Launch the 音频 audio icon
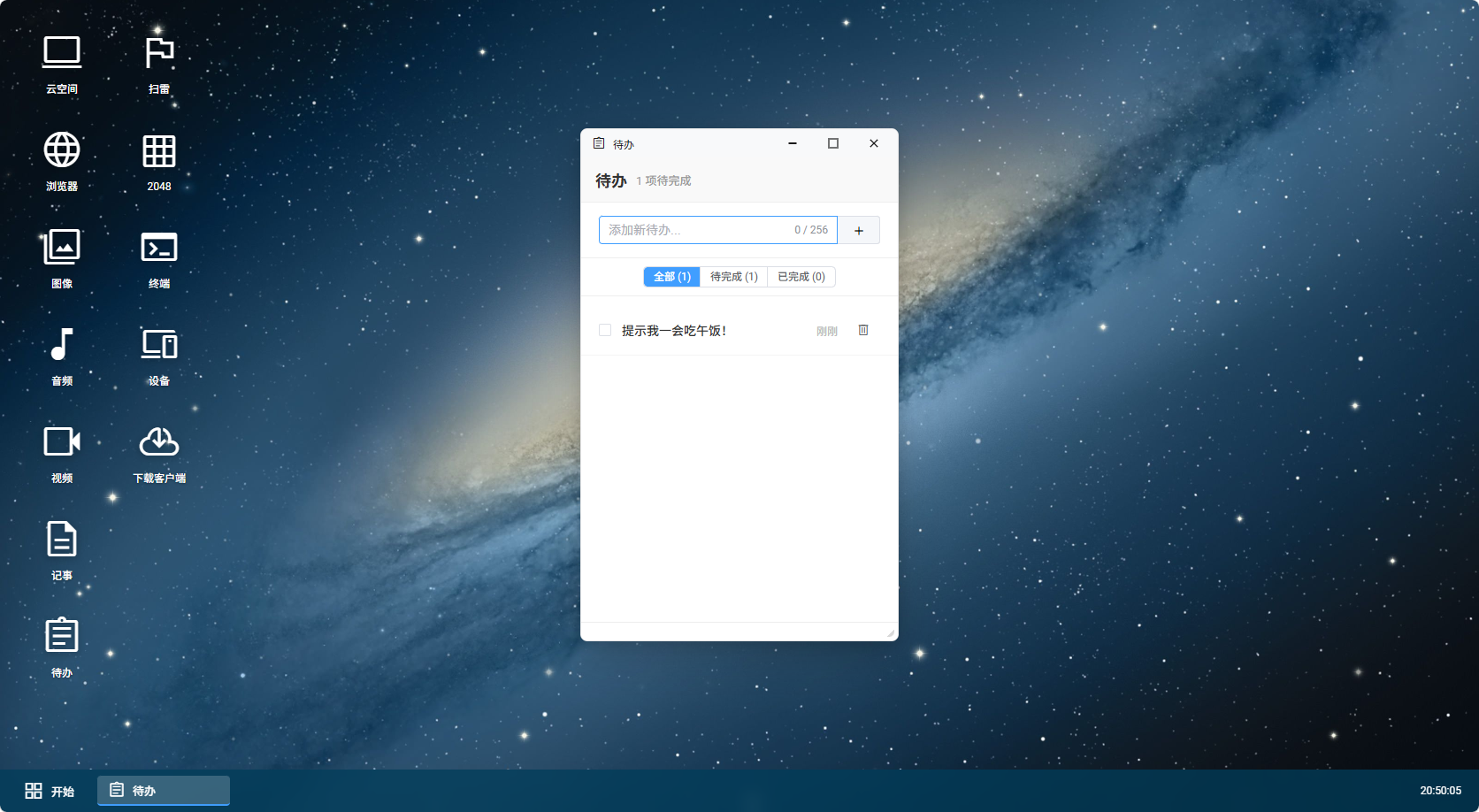This screenshot has width=1479, height=812. [62, 356]
